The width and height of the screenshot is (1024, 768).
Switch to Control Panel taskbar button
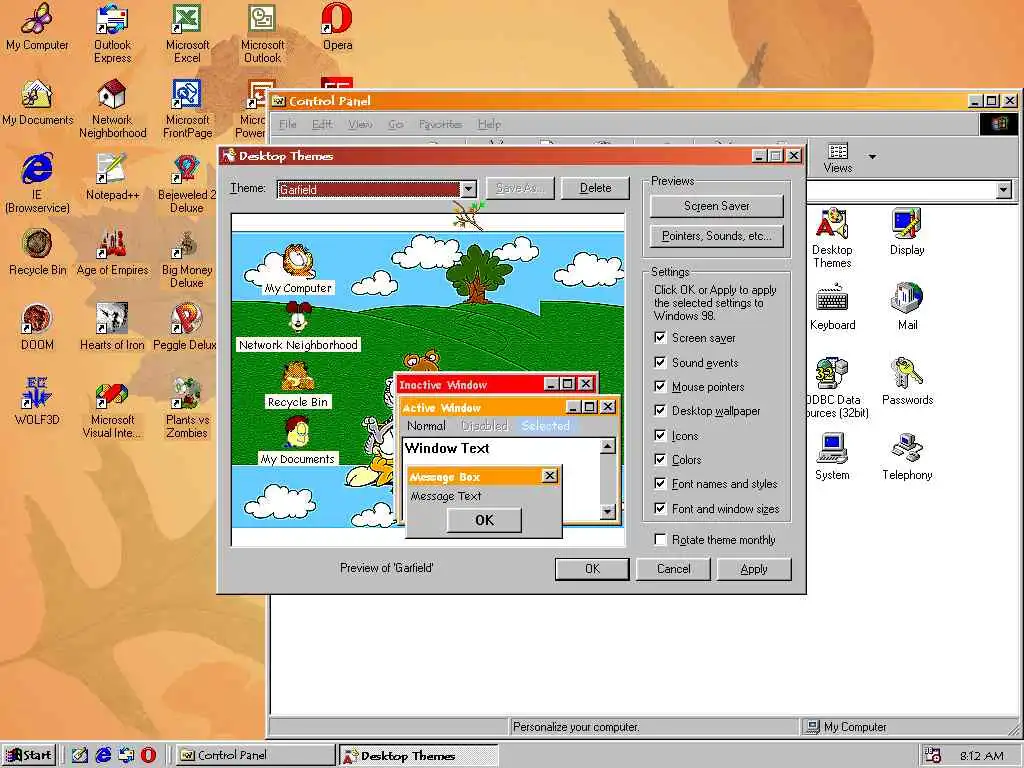tap(255, 756)
